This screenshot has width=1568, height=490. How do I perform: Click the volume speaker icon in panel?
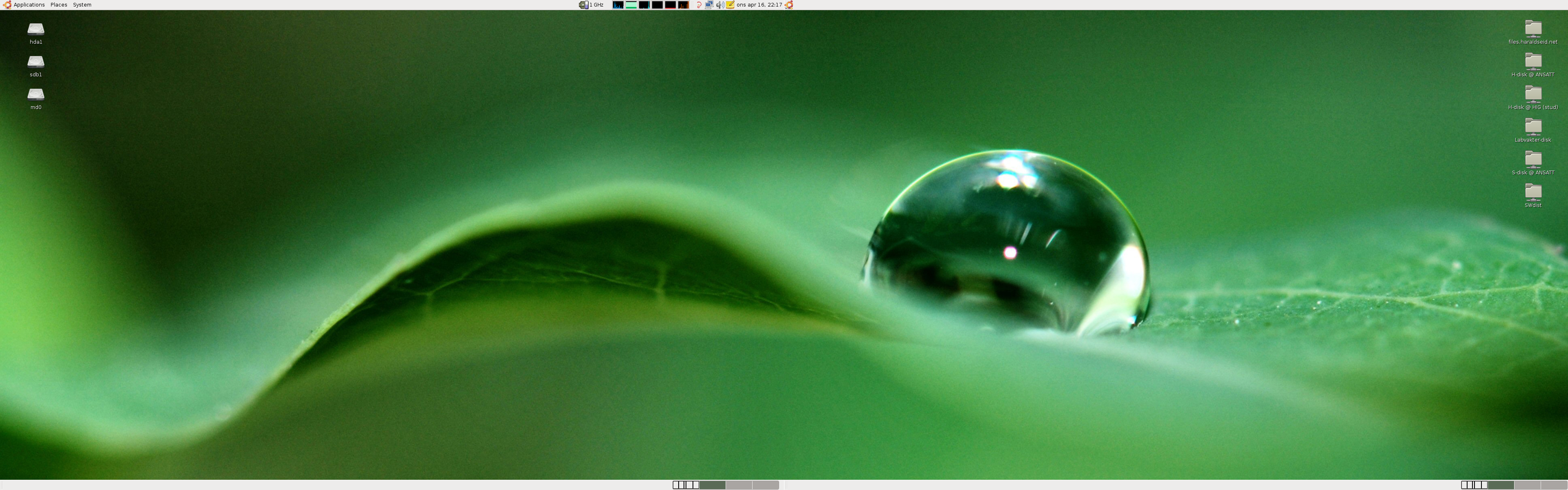tap(720, 5)
